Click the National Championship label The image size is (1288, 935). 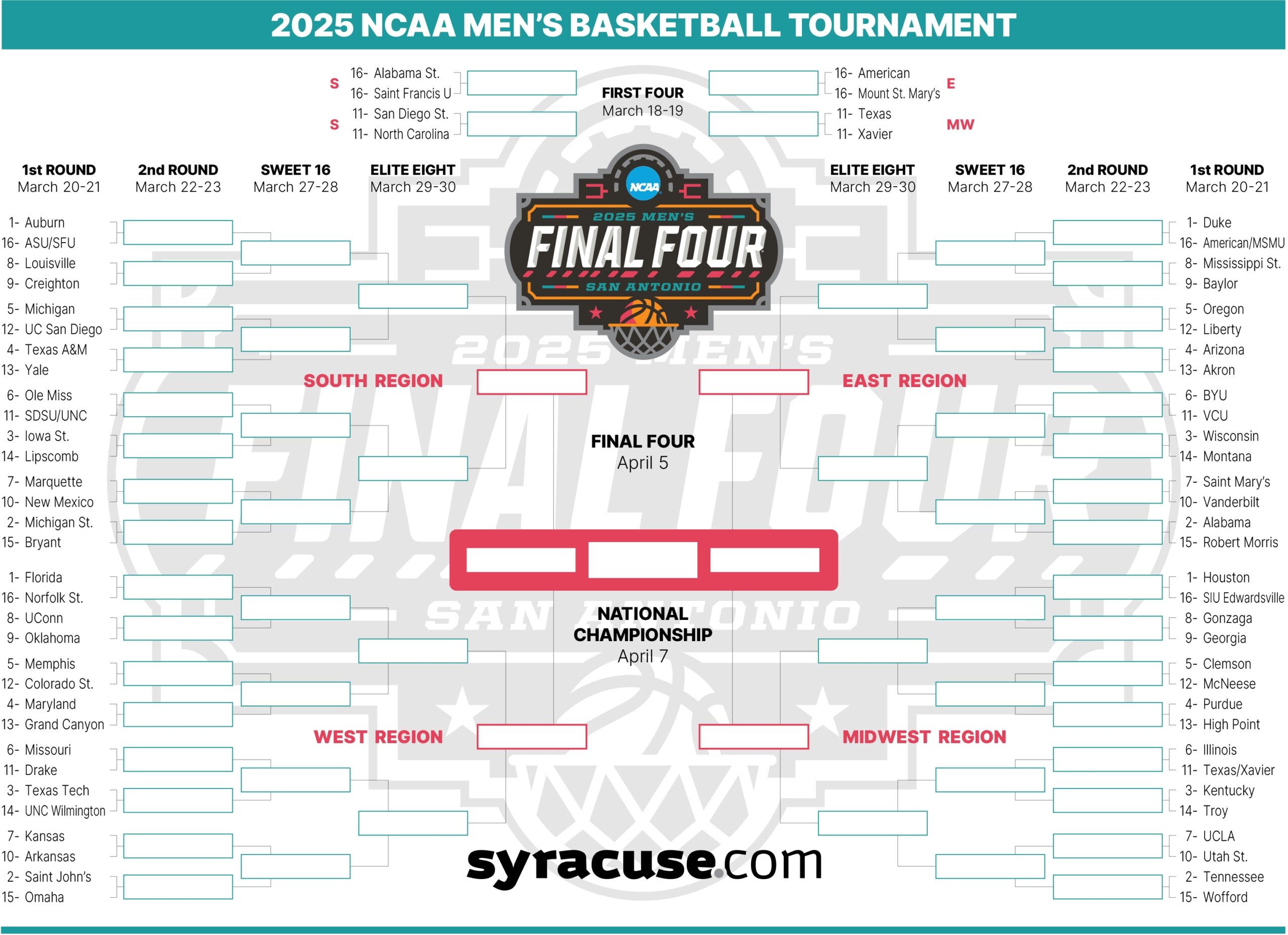pyautogui.click(x=643, y=624)
